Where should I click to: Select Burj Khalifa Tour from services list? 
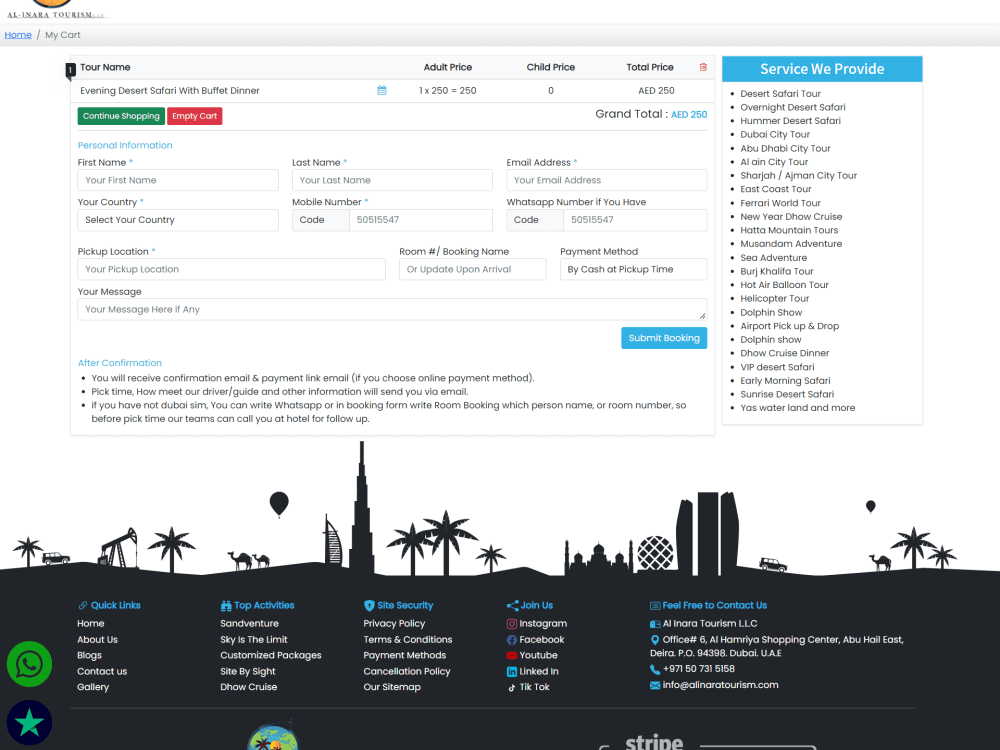(777, 271)
